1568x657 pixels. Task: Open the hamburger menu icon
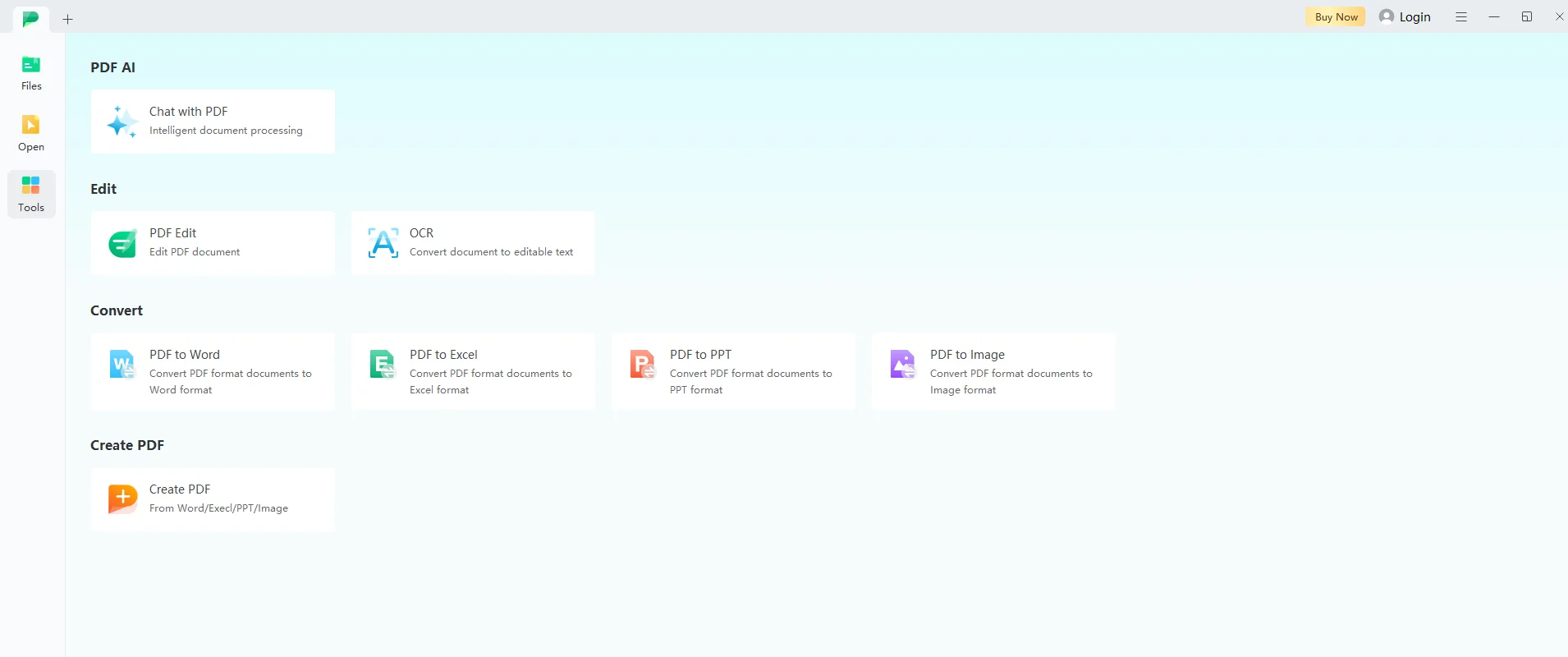pos(1461,16)
